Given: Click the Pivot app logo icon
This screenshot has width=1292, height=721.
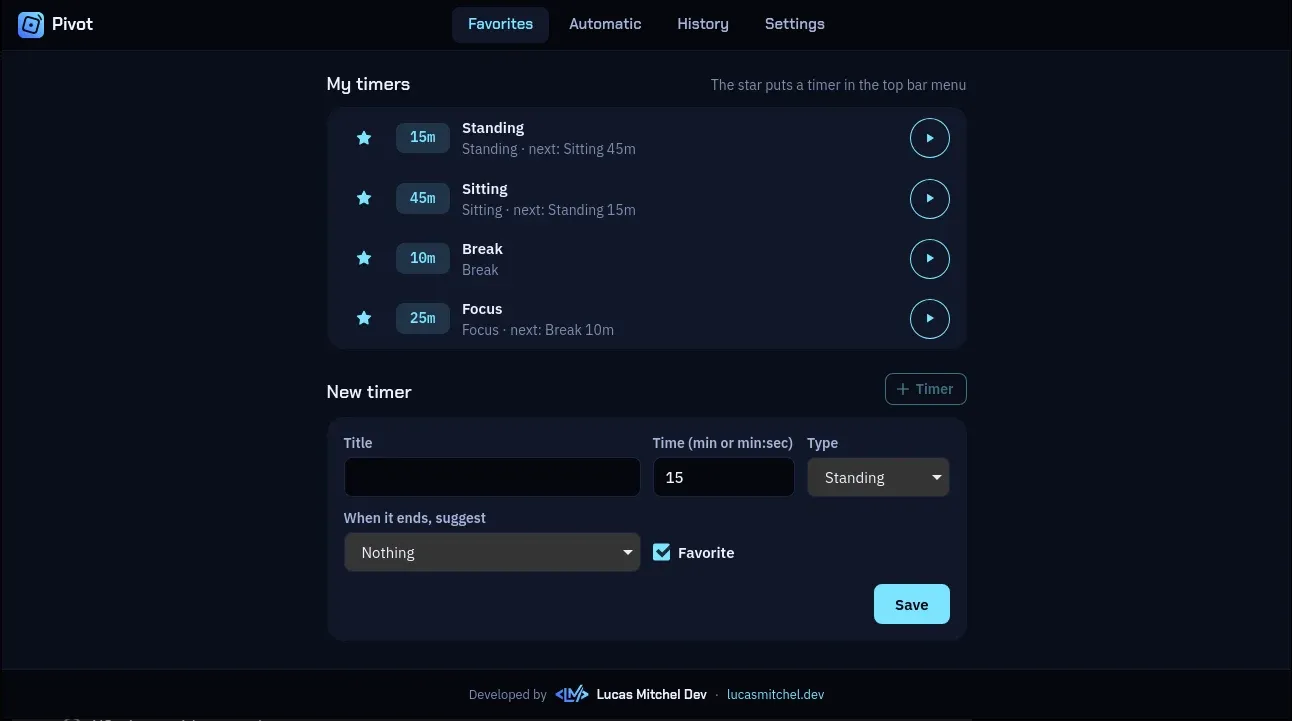Looking at the screenshot, I should 31,24.
